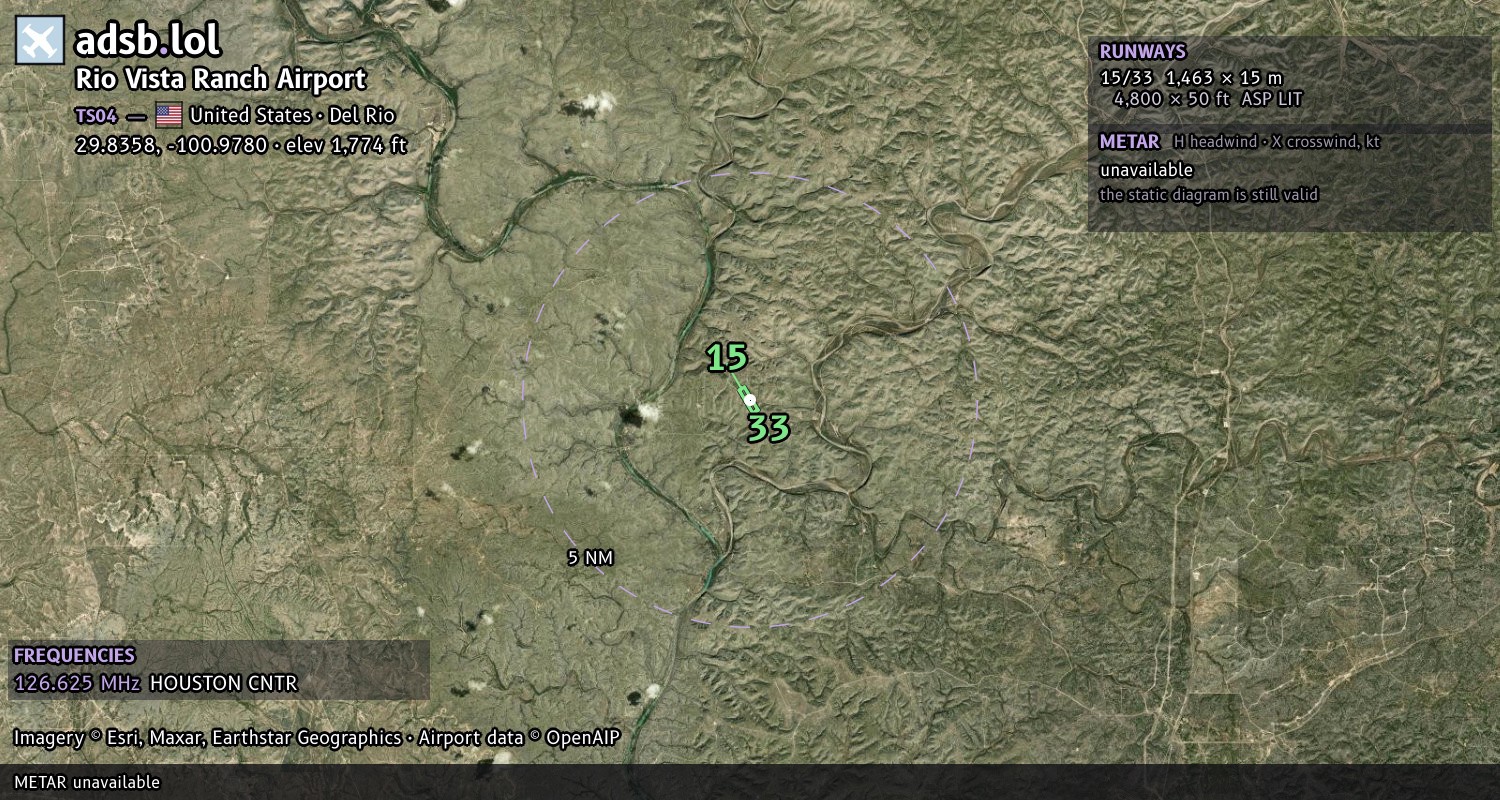Select coordinates 29.8358, -100.9780 text
The width and height of the screenshot is (1500, 800).
[171, 145]
